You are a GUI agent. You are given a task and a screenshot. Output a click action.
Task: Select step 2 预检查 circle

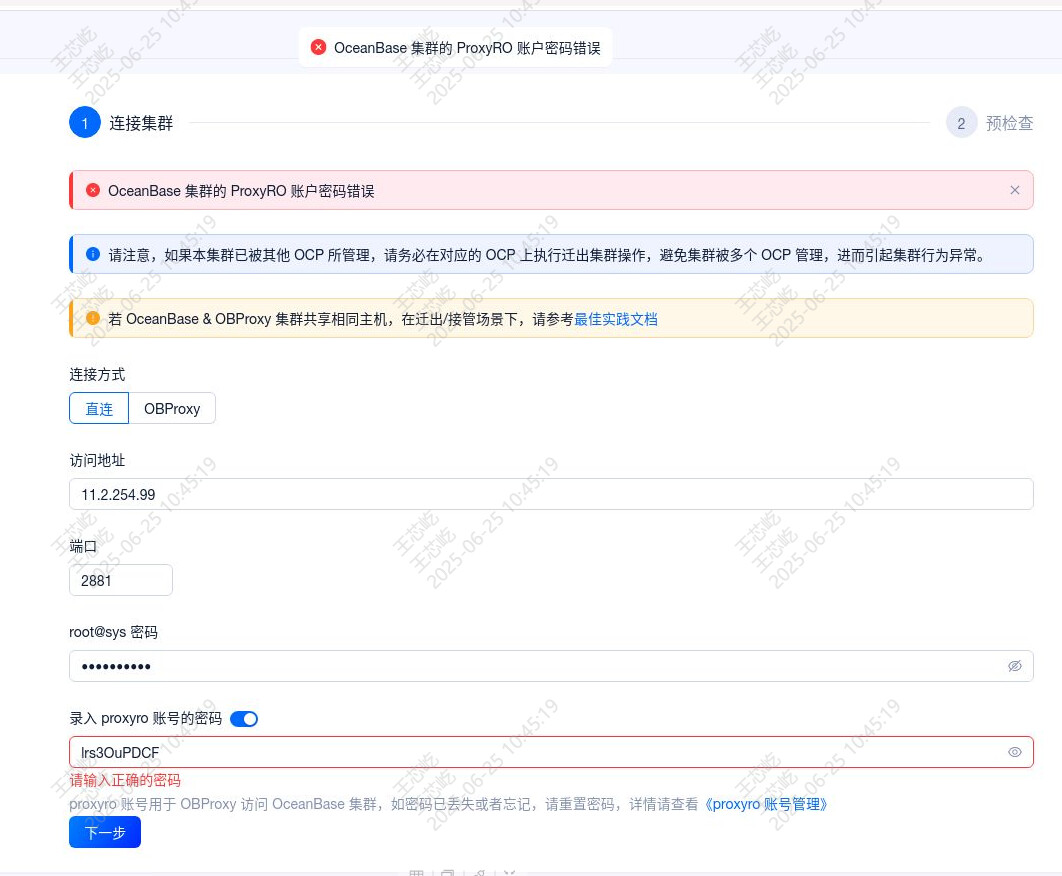961,123
